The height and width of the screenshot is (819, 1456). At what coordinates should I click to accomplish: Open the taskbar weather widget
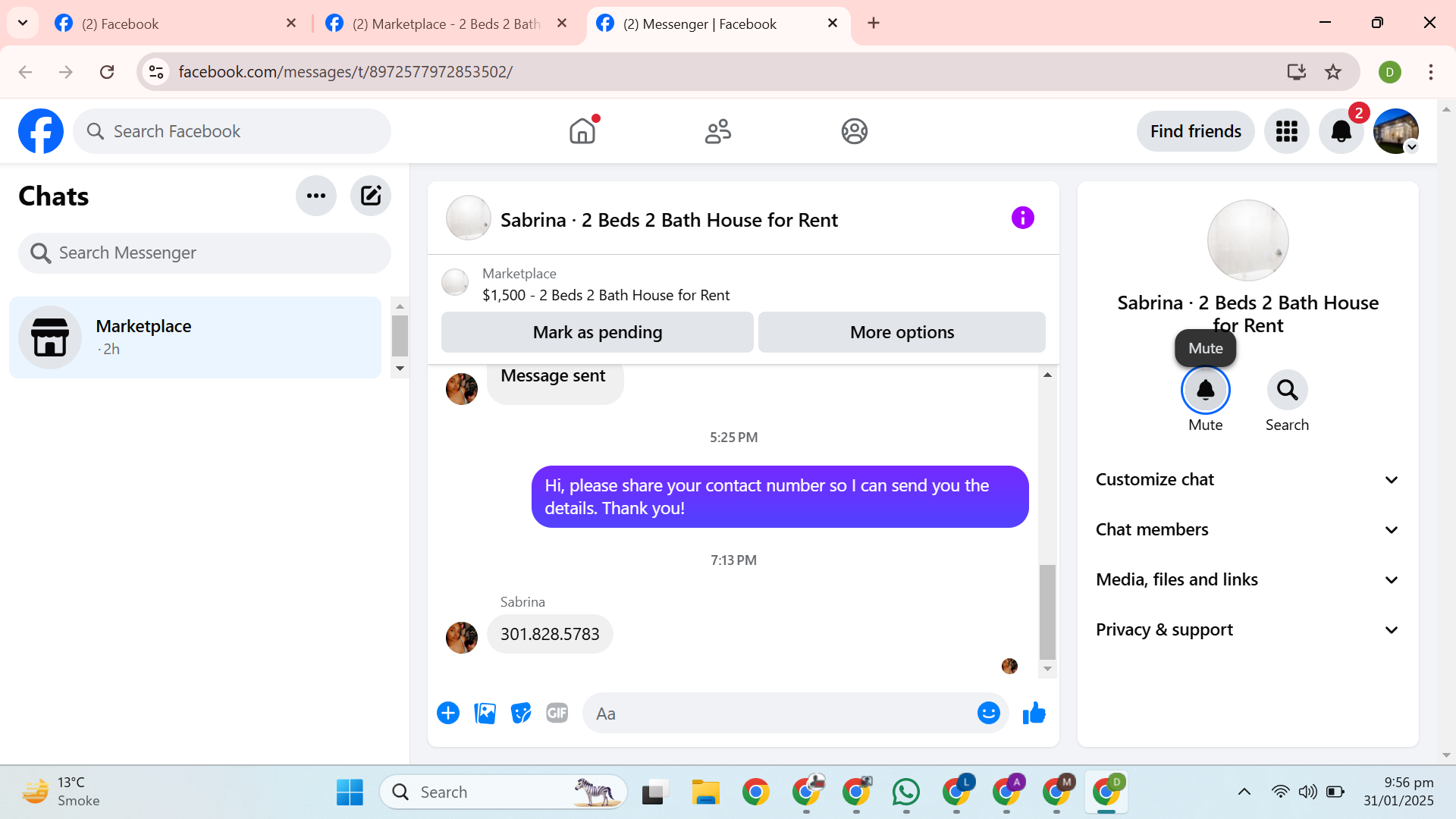point(61,792)
